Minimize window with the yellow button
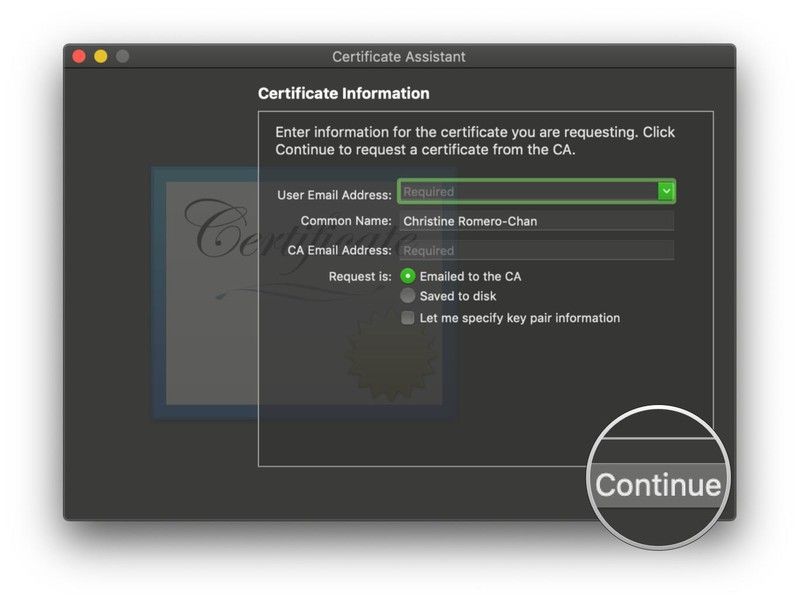 coord(101,57)
